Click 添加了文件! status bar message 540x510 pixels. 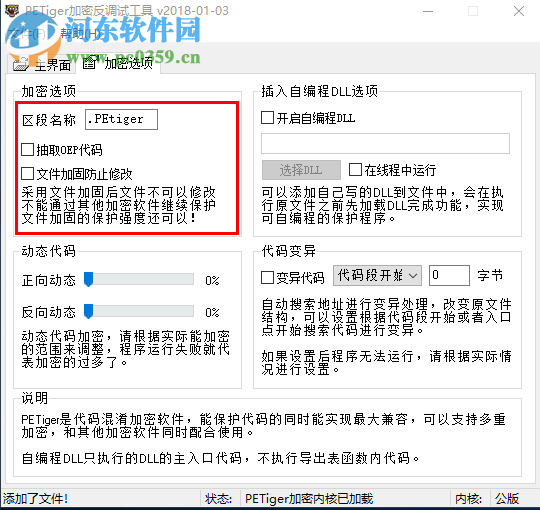pyautogui.click(x=35, y=499)
